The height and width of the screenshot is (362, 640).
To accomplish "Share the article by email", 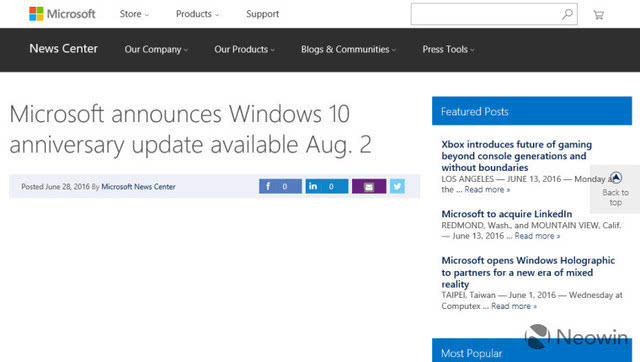I will [x=369, y=187].
